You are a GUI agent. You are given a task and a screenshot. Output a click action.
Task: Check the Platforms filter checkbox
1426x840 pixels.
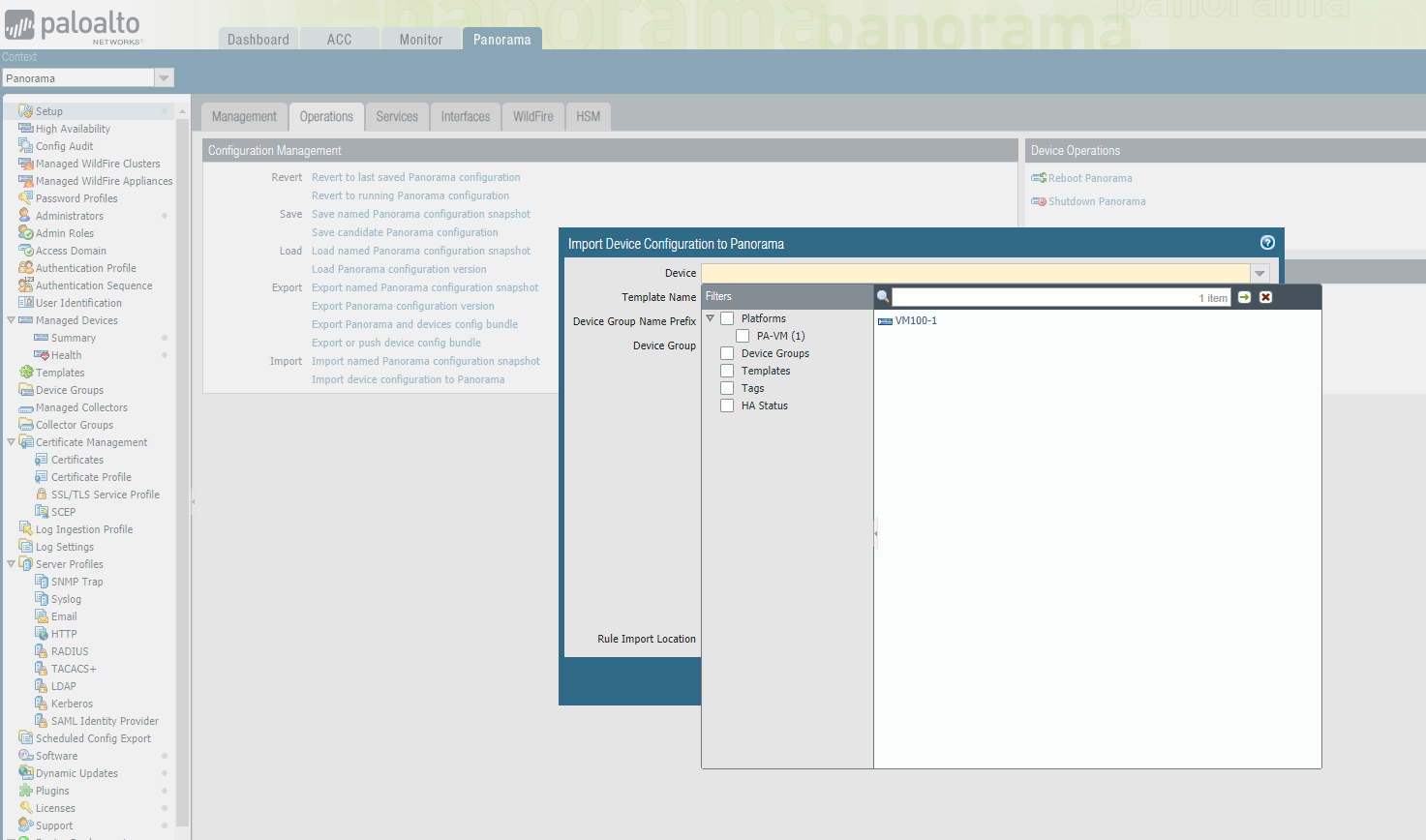point(727,318)
